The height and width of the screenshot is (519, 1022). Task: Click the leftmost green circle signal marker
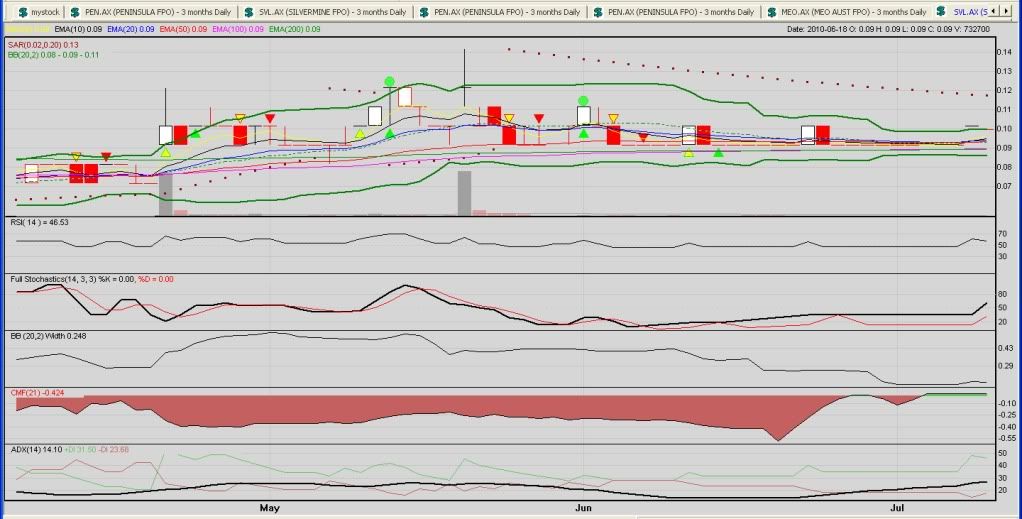tap(390, 81)
